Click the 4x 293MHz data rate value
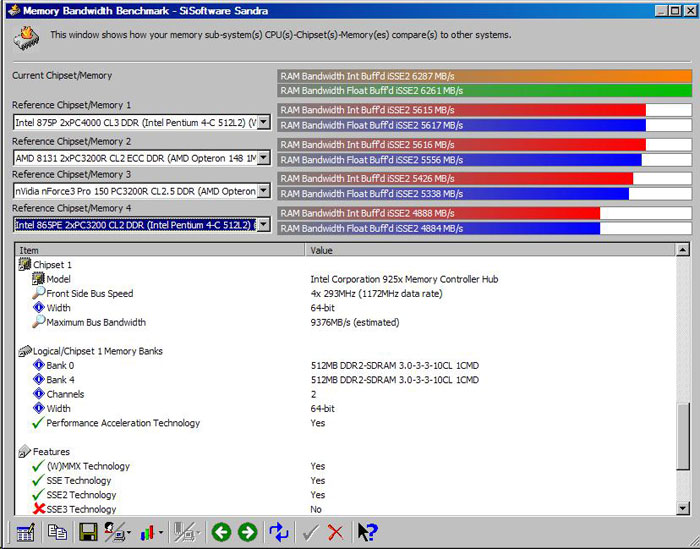The image size is (700, 549). [x=376, y=294]
